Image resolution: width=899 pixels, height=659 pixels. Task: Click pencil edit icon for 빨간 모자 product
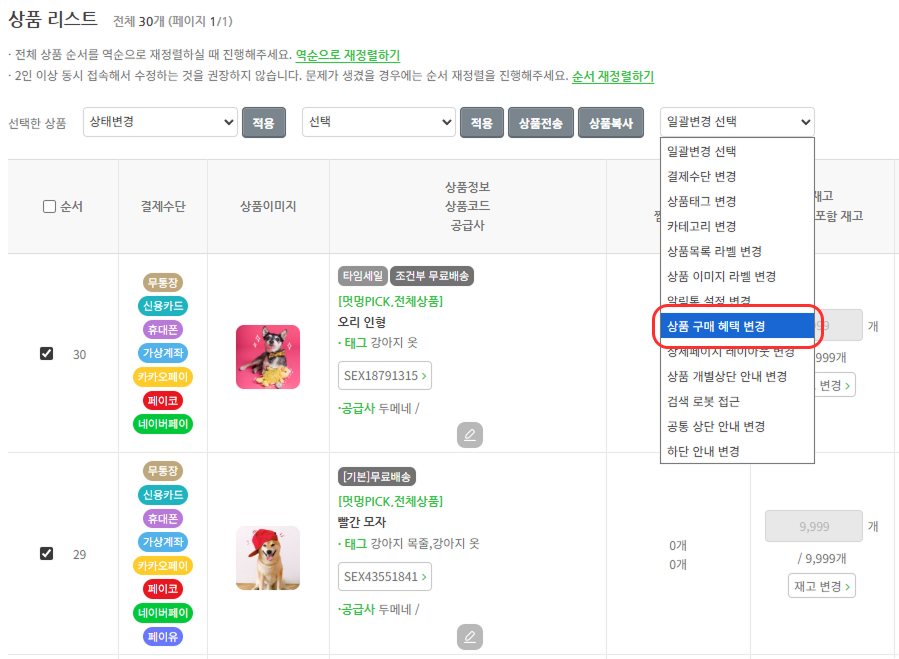click(x=470, y=637)
